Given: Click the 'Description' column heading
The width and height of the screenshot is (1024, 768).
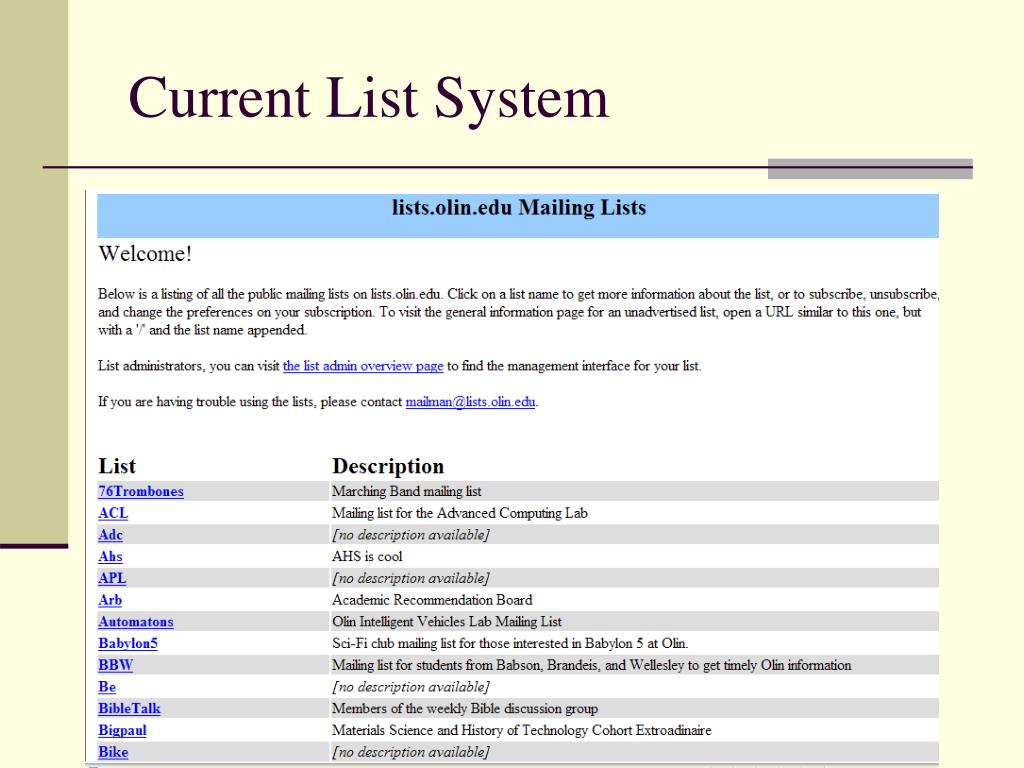Looking at the screenshot, I should (x=388, y=466).
